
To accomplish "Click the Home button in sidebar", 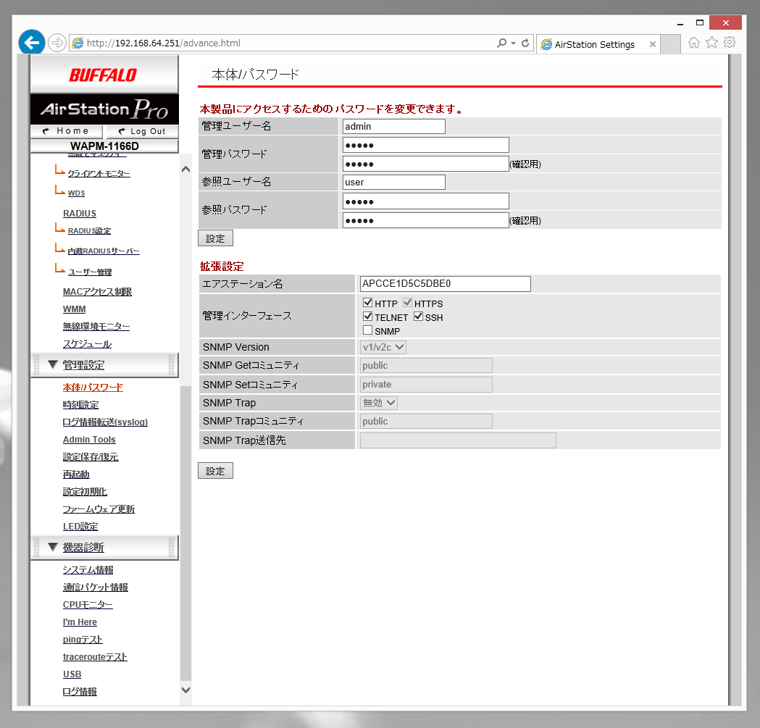I will pos(66,131).
